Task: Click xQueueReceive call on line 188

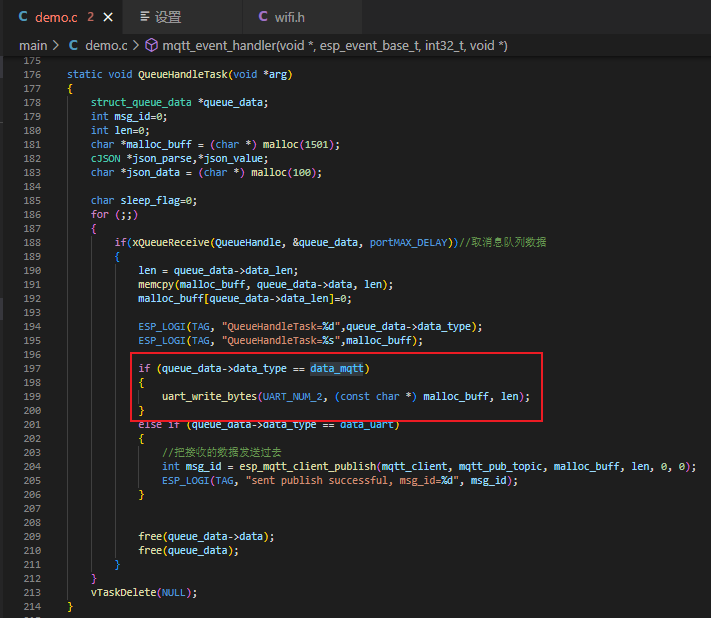Action: 171,243
